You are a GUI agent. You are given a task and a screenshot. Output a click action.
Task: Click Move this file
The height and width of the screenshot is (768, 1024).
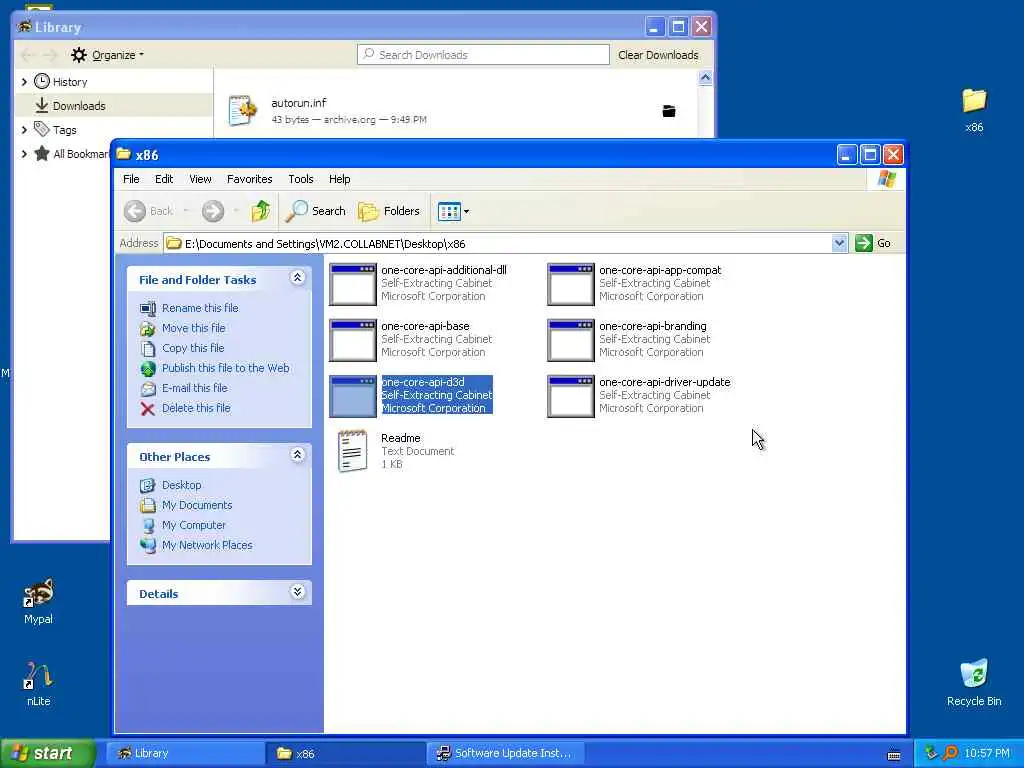193,328
